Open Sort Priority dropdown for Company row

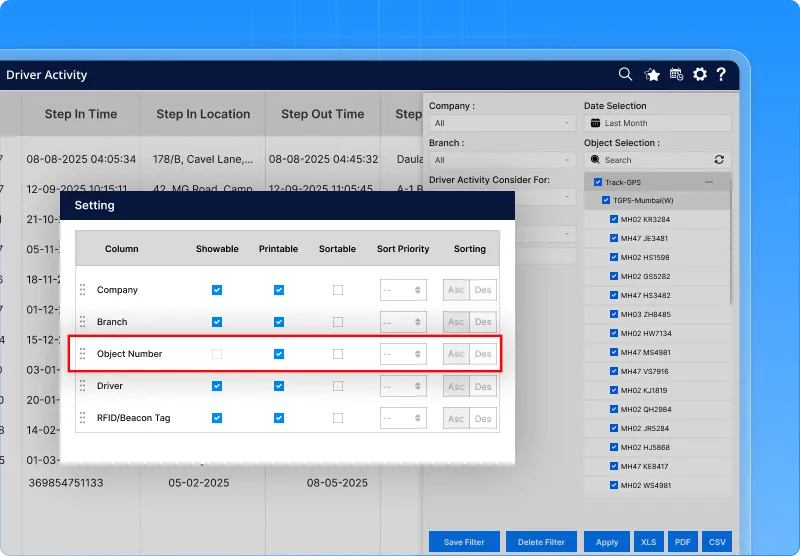tap(403, 290)
